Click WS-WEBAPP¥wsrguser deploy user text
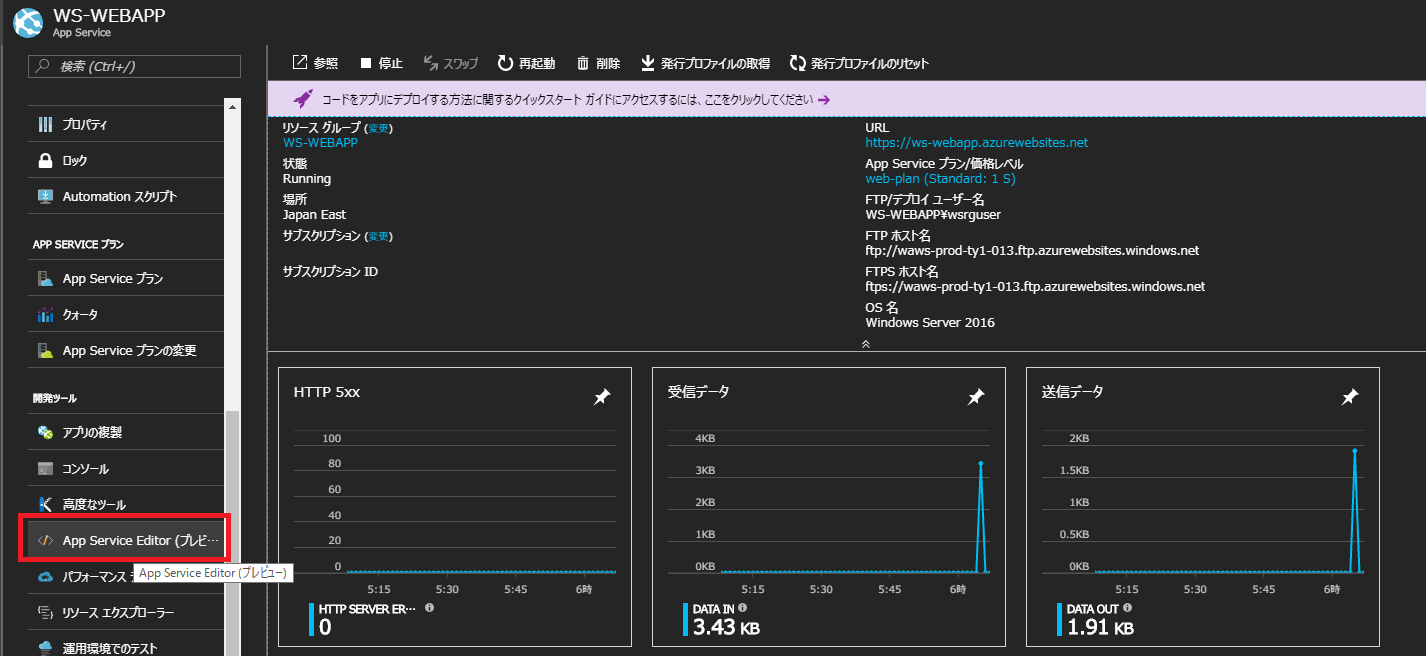Viewport: 1426px width, 656px height. (x=933, y=215)
